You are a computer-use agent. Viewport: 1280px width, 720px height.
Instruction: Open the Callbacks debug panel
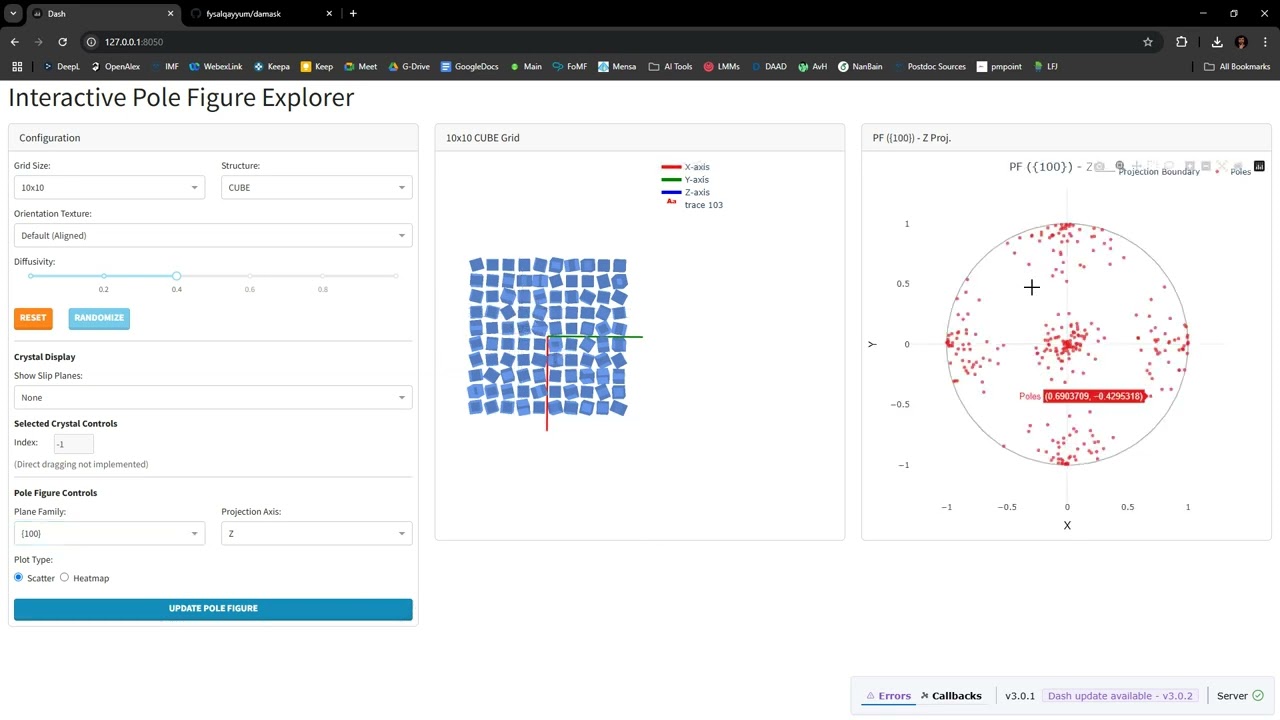951,696
